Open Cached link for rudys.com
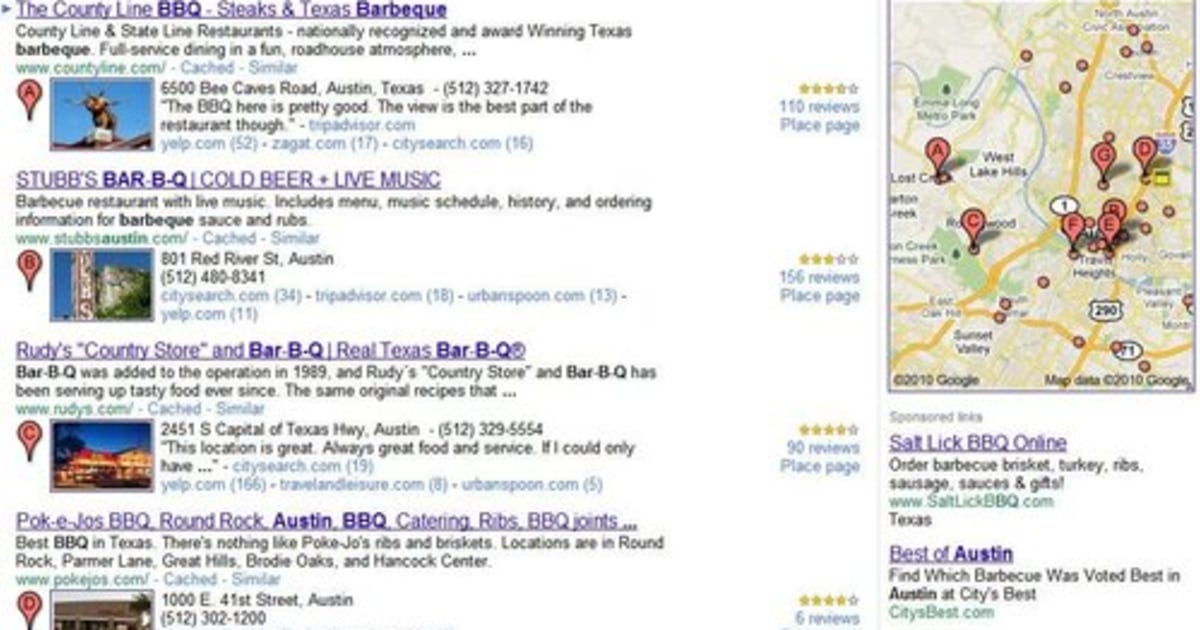The image size is (1200, 630). click(x=174, y=409)
